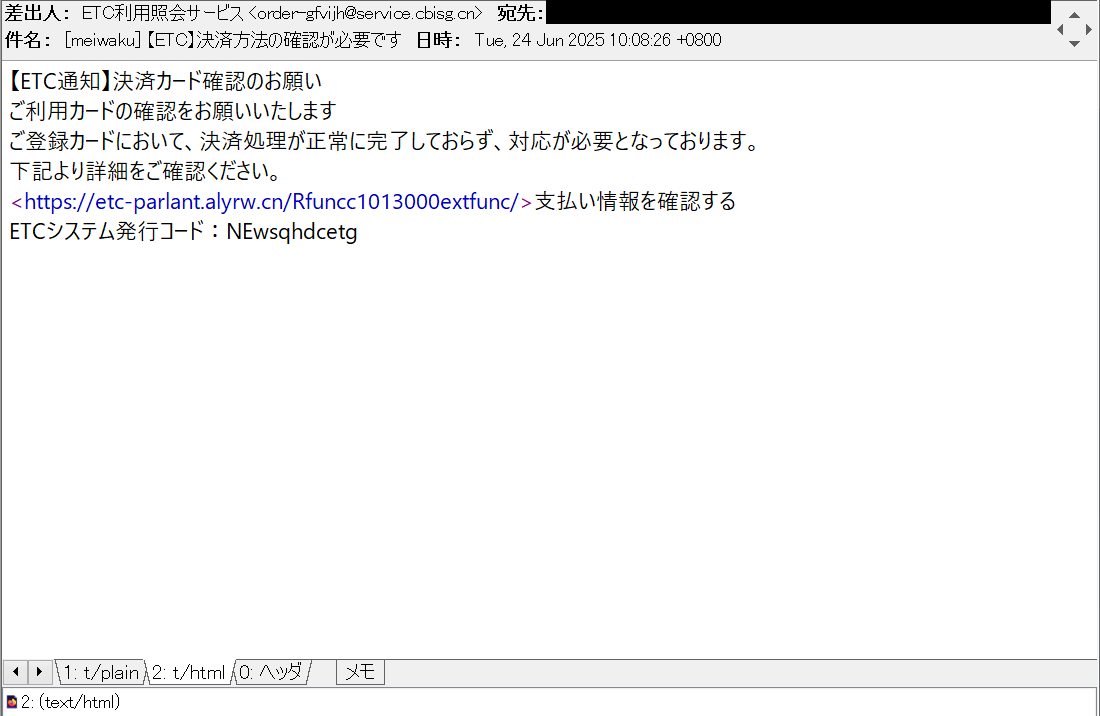Click the 【ETC通知】決済カード確認のお願い heading
This screenshot has height=716, width=1100.
pos(165,81)
